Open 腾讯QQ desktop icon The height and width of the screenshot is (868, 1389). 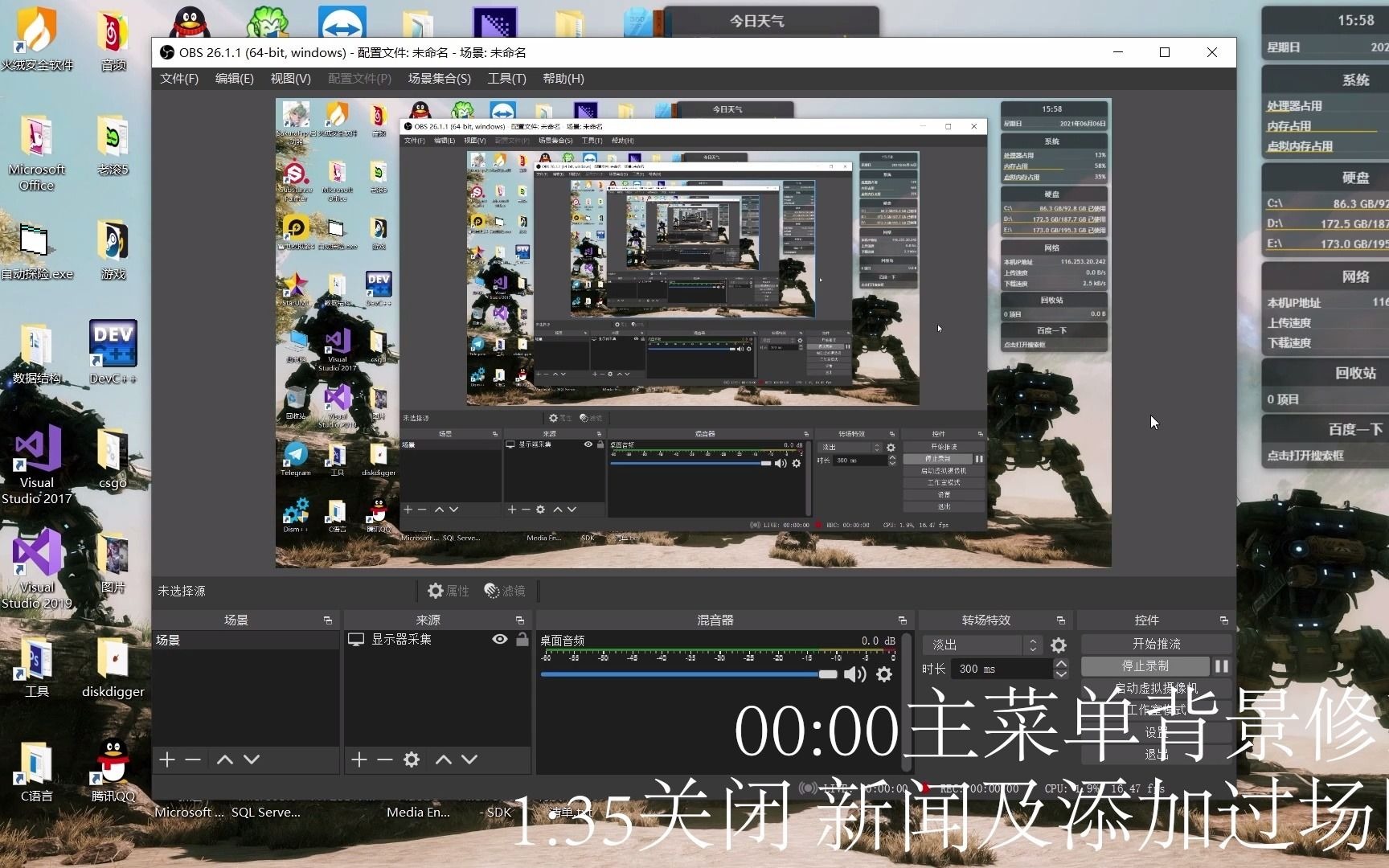point(113,770)
